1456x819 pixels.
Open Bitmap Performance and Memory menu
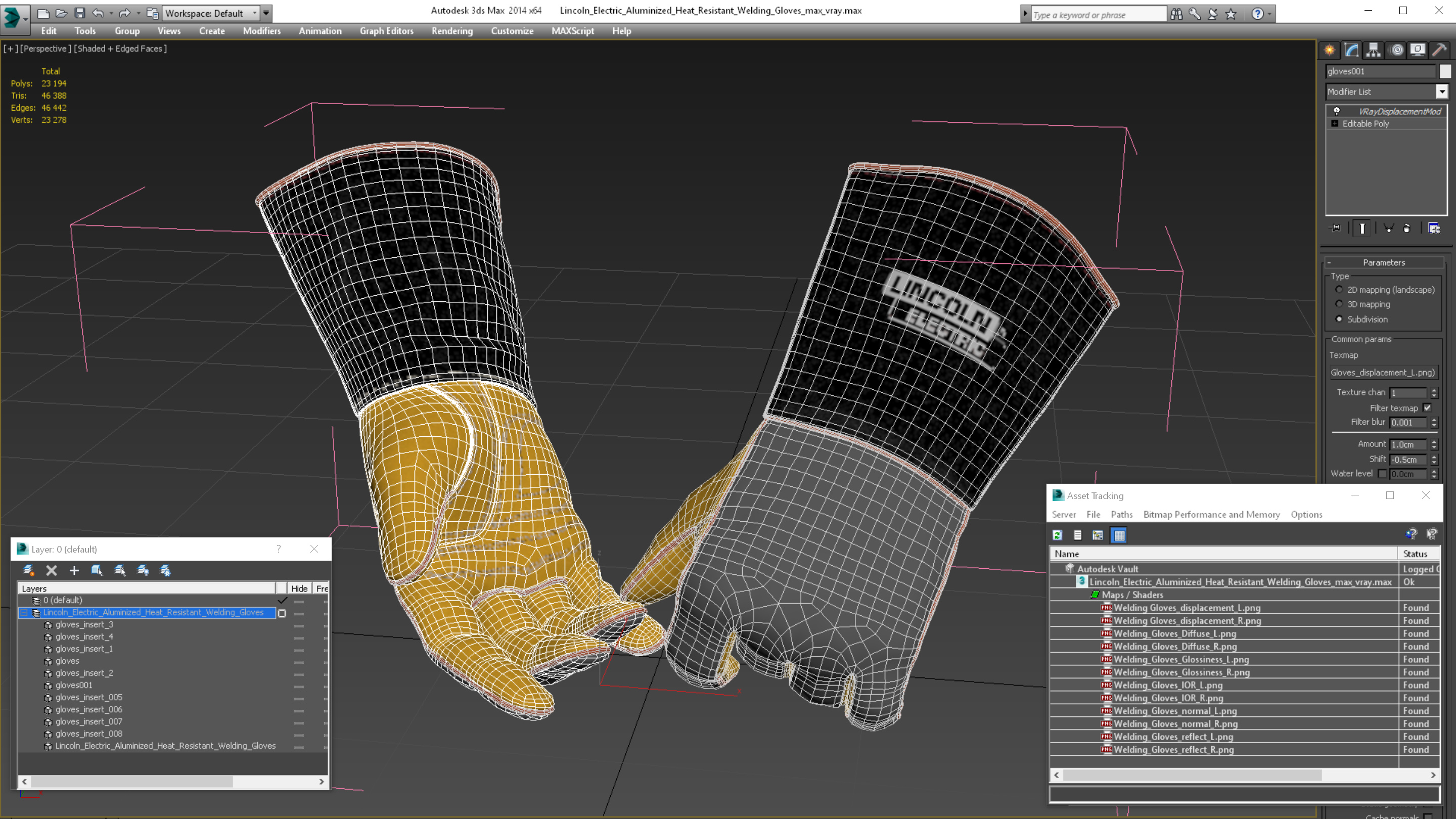pos(1211,514)
